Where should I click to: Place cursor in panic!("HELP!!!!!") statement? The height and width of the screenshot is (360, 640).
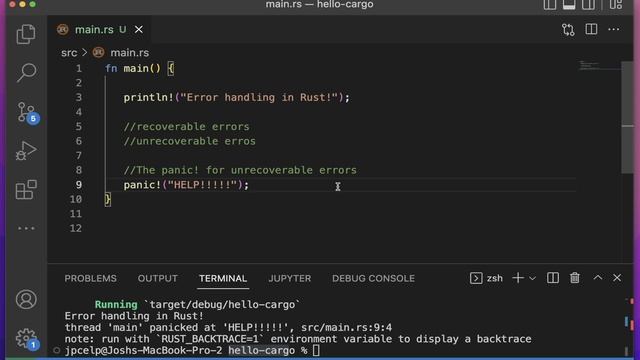pyautogui.click(x=186, y=185)
